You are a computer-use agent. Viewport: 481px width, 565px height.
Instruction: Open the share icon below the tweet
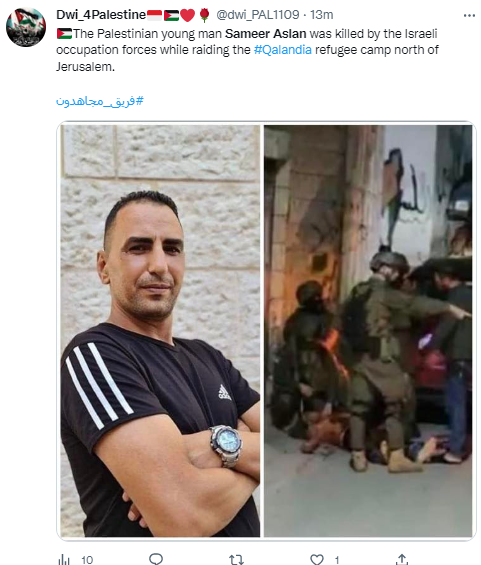pyautogui.click(x=402, y=559)
